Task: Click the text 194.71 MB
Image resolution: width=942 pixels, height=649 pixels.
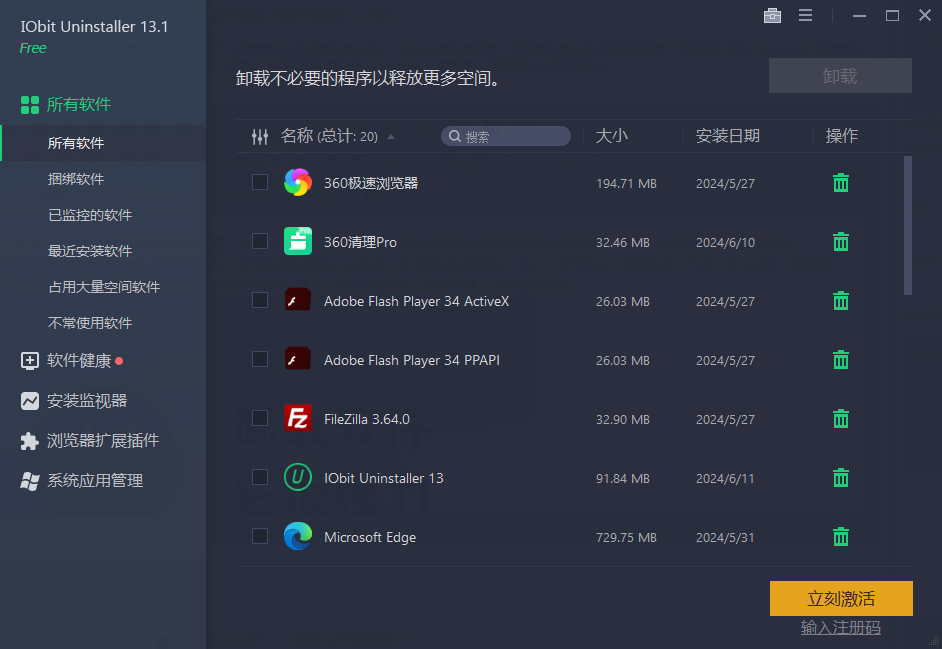Action: tap(626, 183)
